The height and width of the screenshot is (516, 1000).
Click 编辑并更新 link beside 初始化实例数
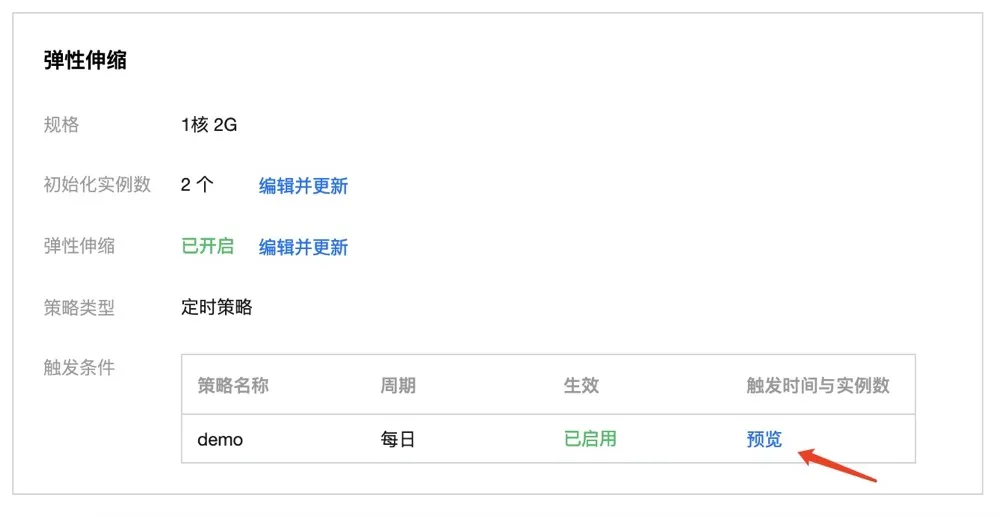click(x=303, y=186)
